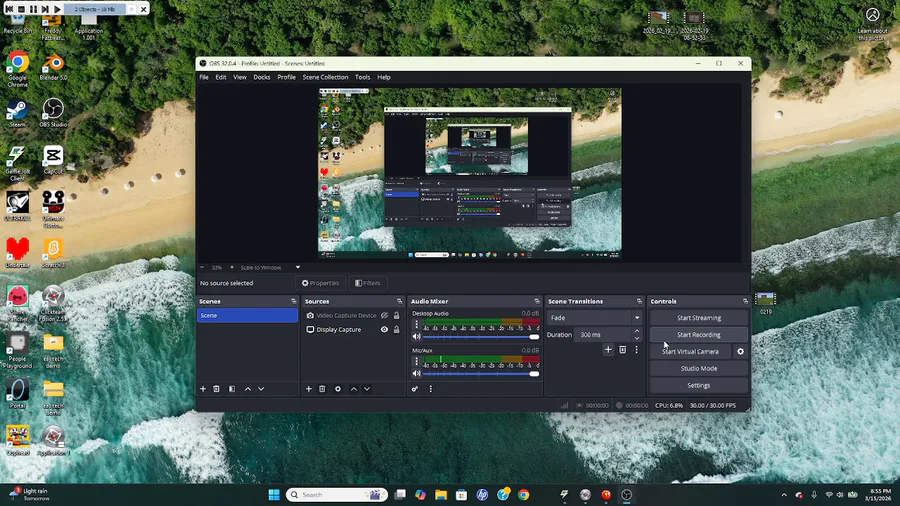
Task: Open the Scene Collection menu
Action: pyautogui.click(x=325, y=77)
